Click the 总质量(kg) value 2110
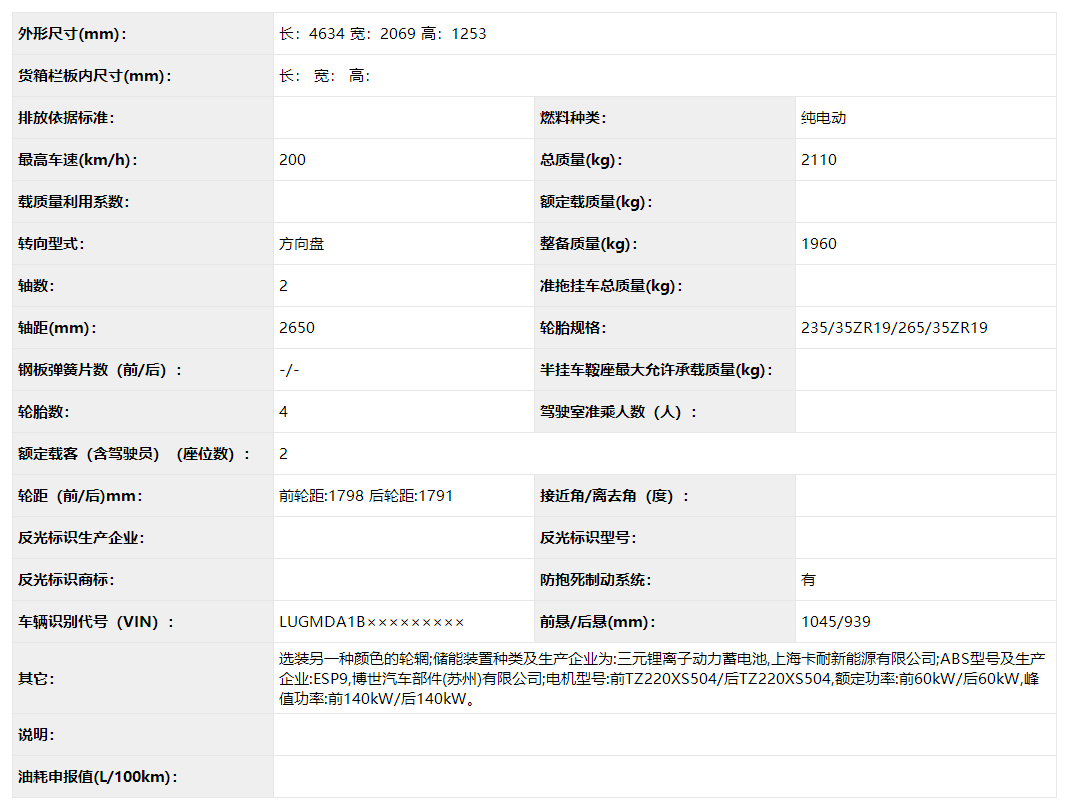 [817, 159]
